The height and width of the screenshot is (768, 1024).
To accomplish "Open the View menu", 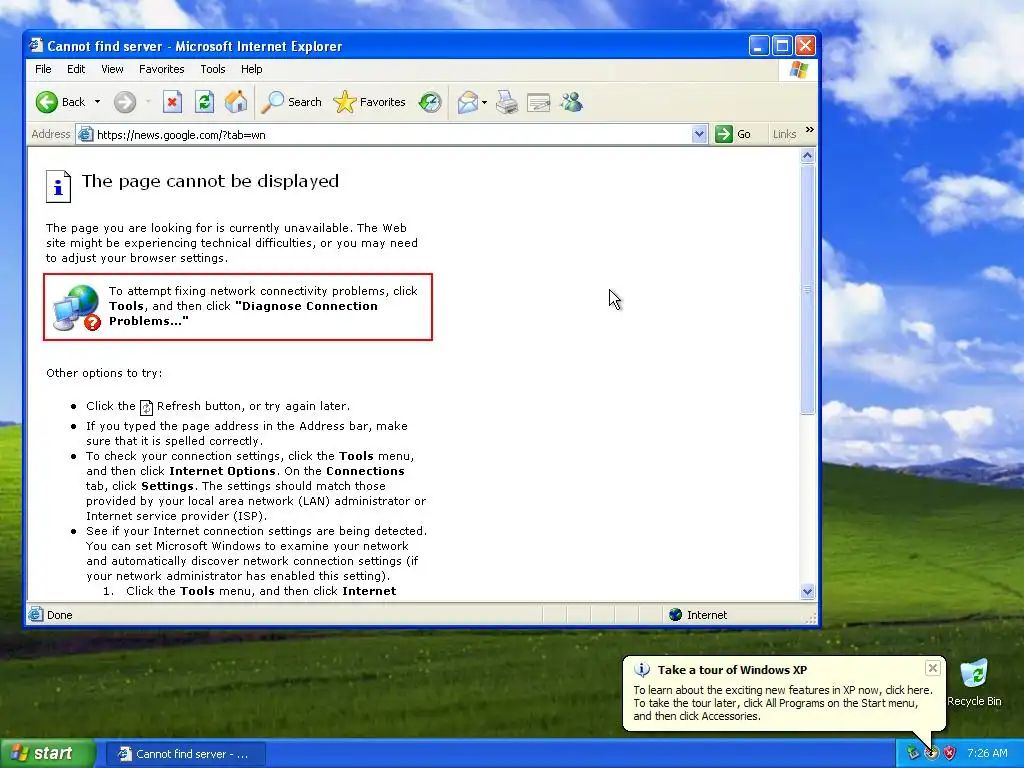I will [x=112, y=69].
